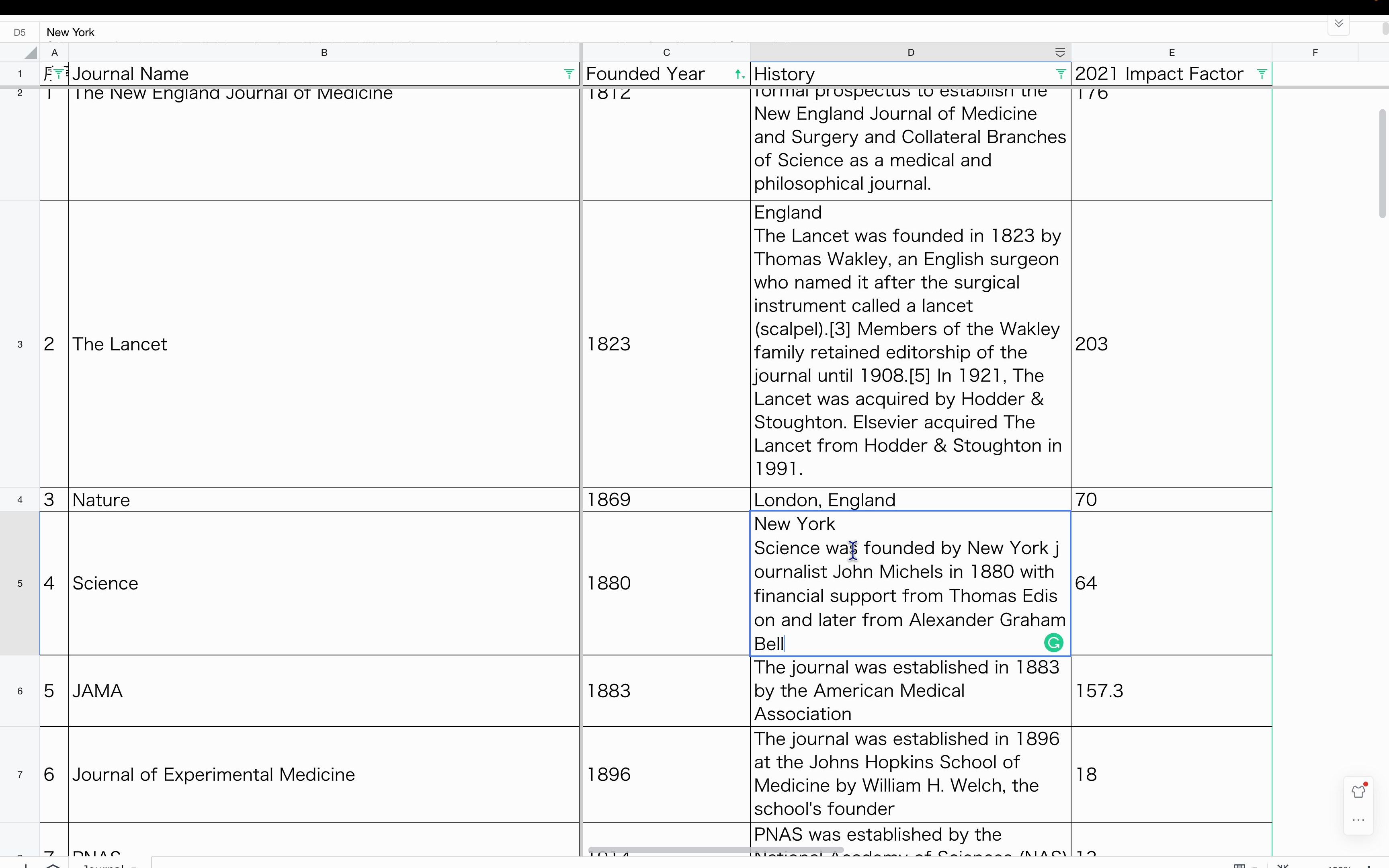Select Journal of Experimental Medicine cell
This screenshot has height=868, width=1389.
point(324,774)
